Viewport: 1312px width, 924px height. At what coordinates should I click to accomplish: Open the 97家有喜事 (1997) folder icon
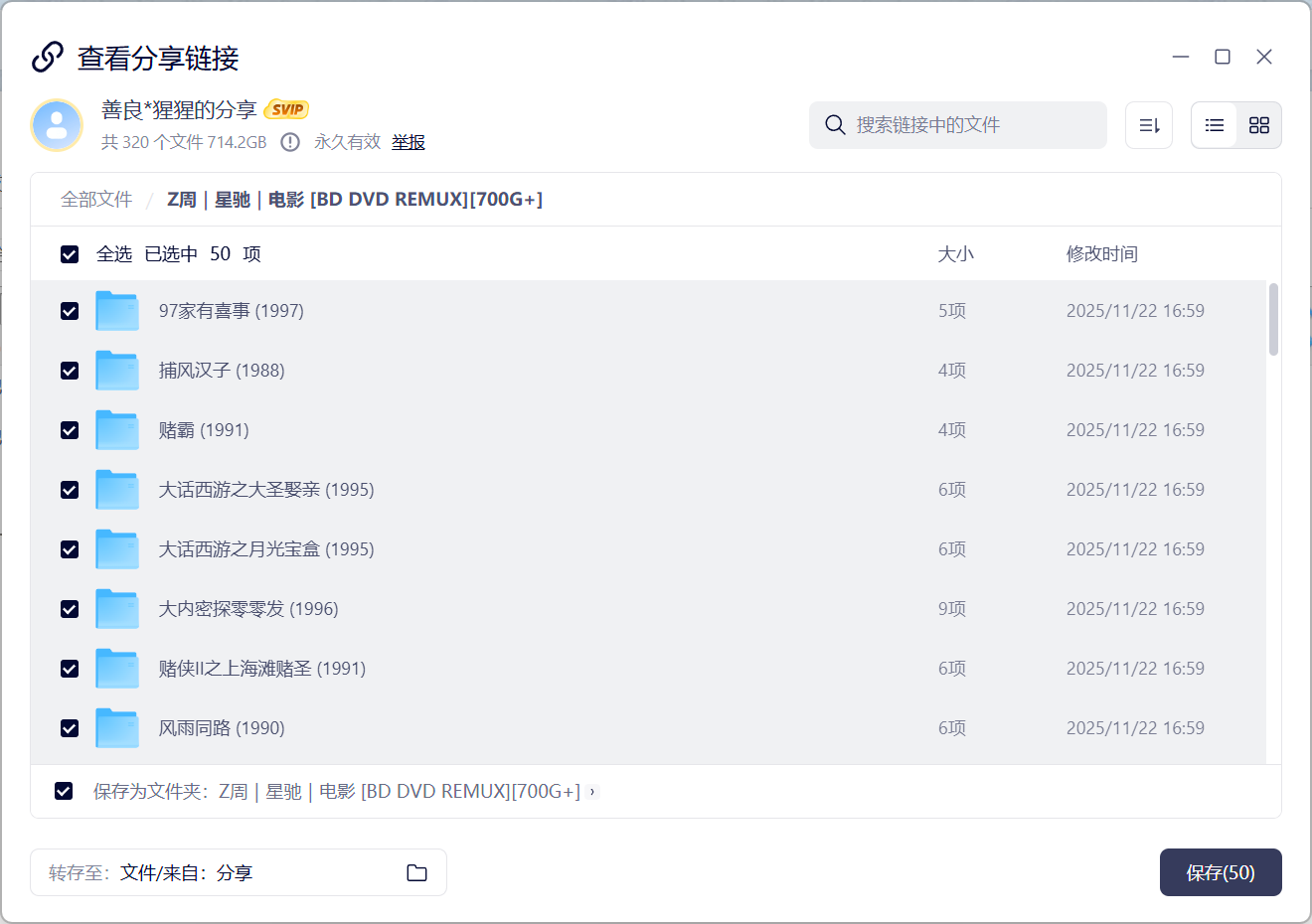[117, 311]
